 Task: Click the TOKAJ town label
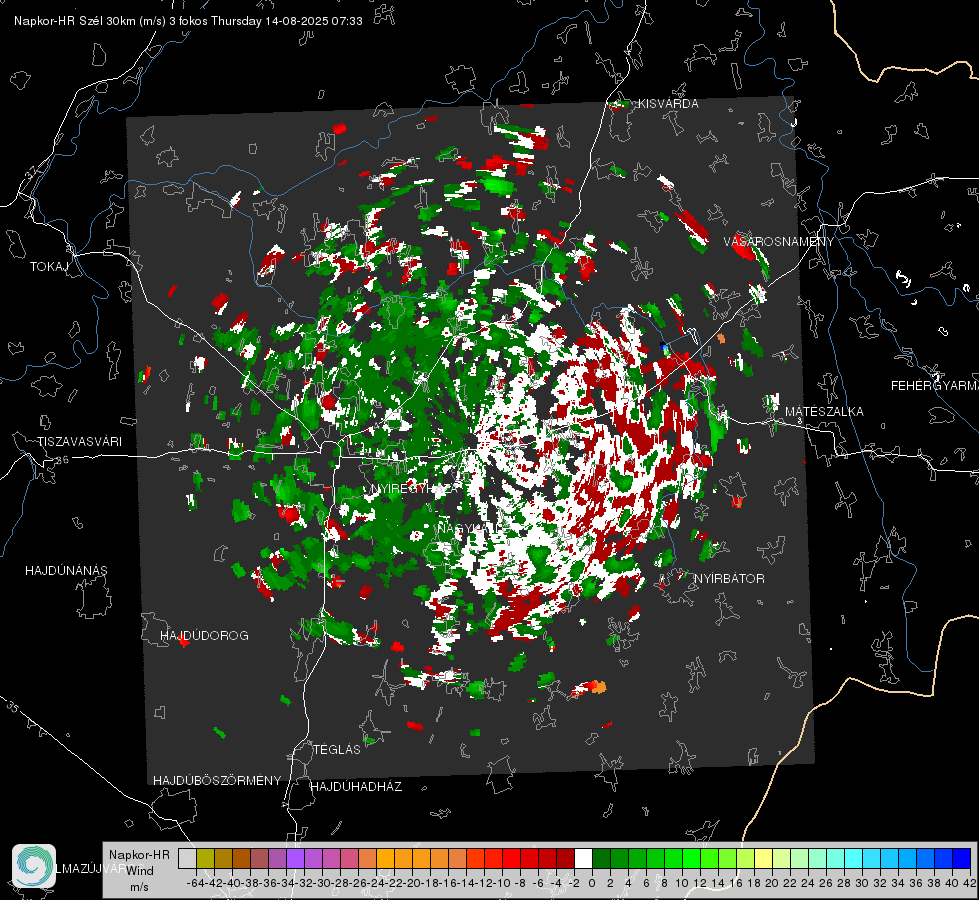[49, 267]
